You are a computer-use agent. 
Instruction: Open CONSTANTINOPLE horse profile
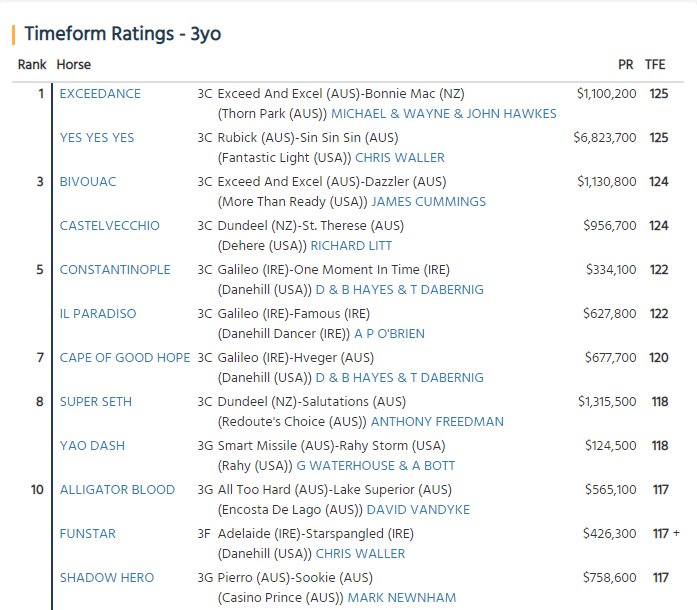click(115, 270)
